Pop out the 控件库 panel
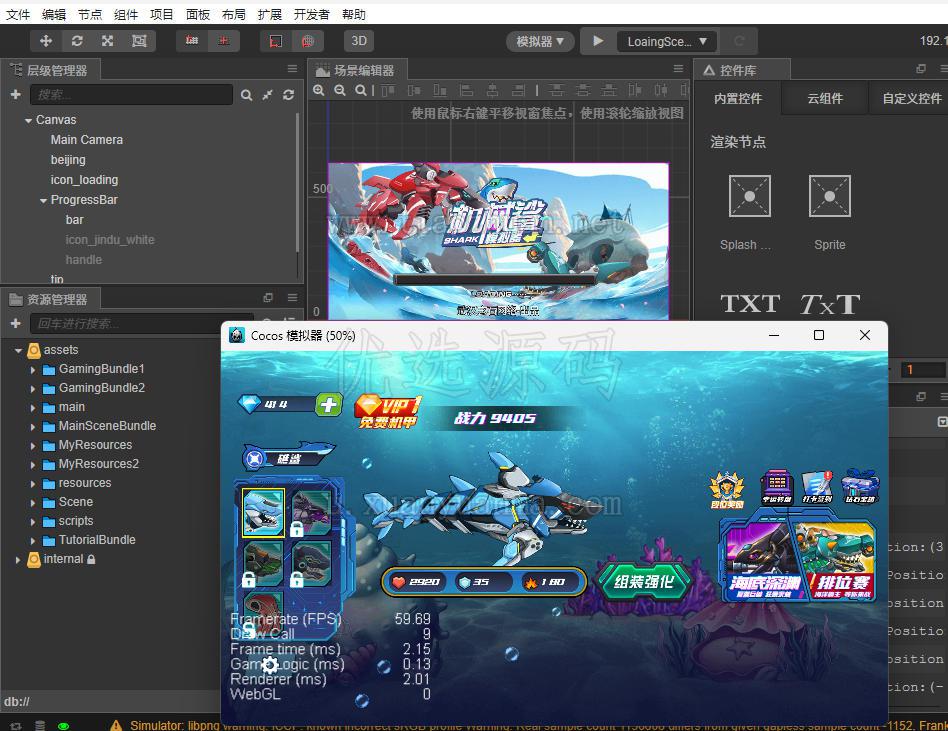Viewport: 948px width, 731px height. click(x=921, y=69)
